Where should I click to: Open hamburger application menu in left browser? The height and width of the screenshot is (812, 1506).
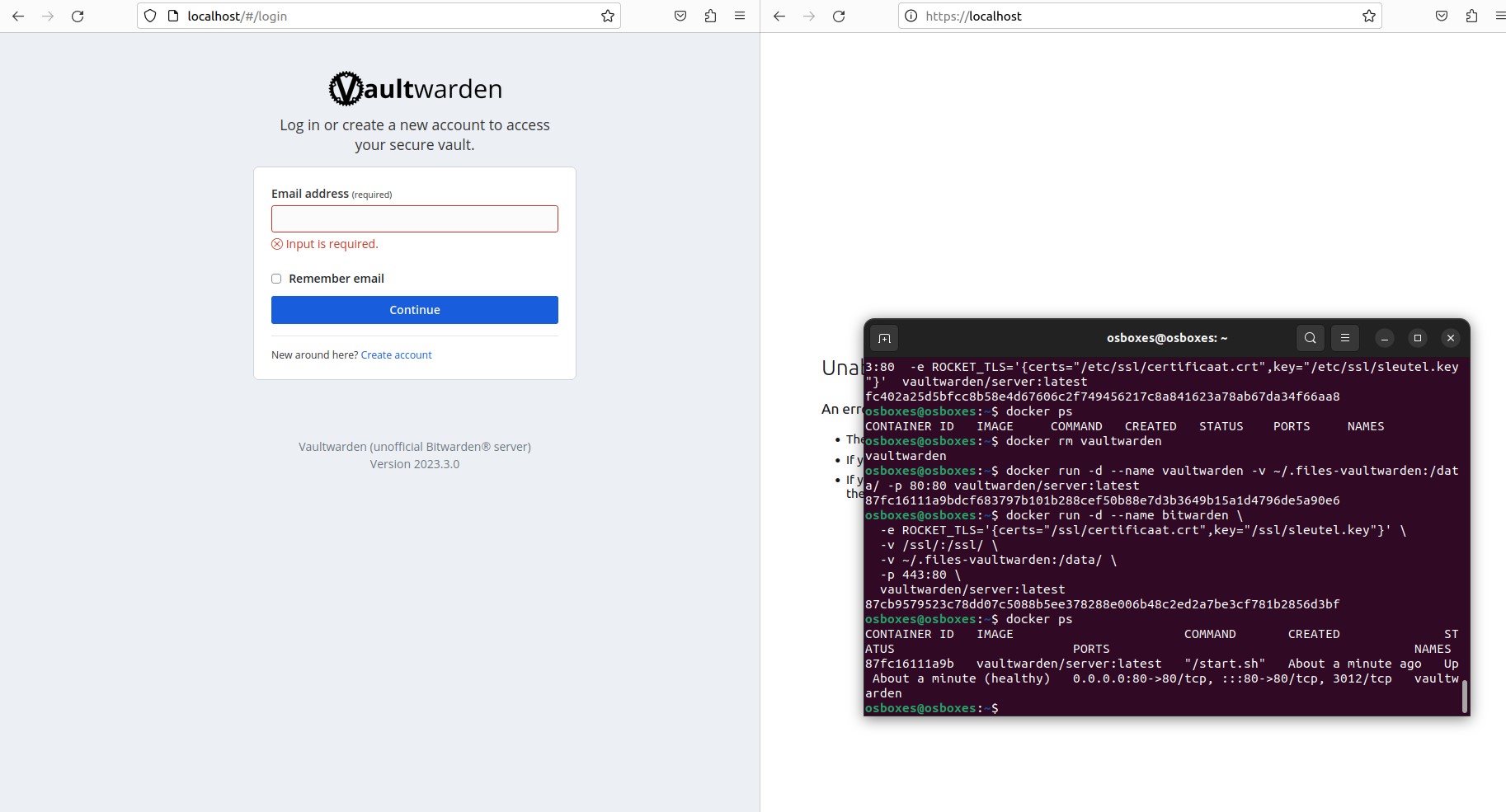740,16
